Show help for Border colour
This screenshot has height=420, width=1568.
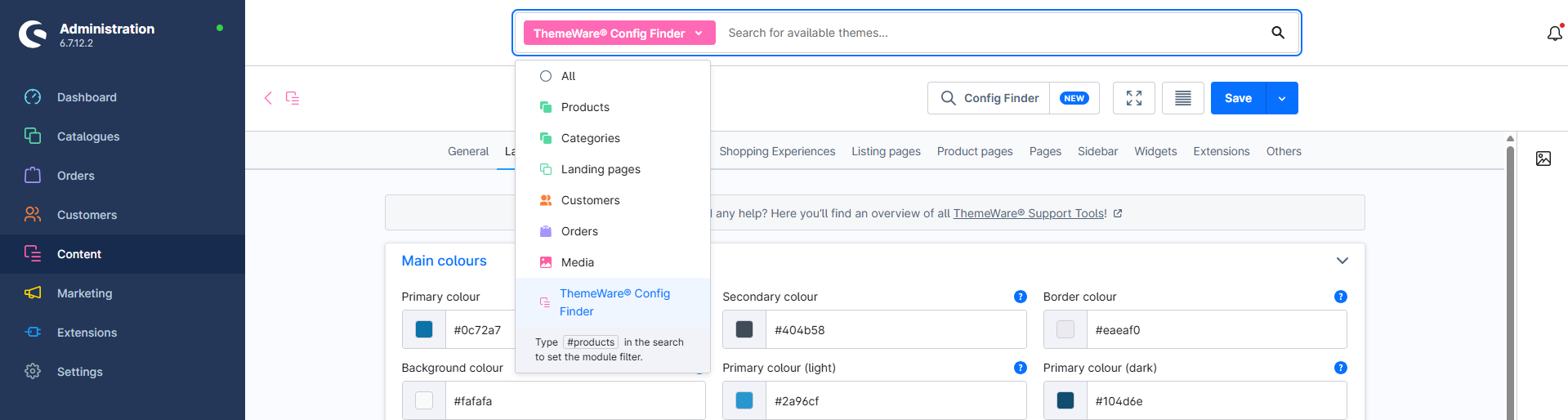(1340, 297)
